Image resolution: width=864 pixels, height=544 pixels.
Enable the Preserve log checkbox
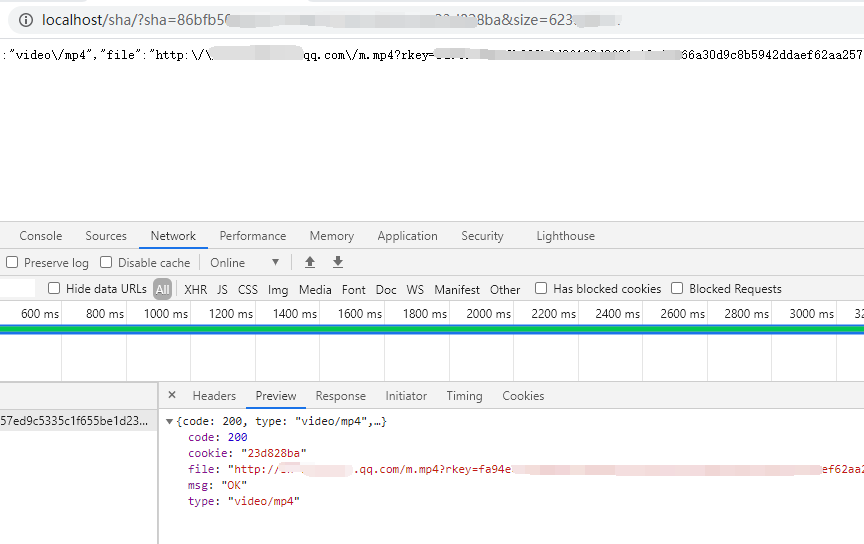click(x=12, y=263)
